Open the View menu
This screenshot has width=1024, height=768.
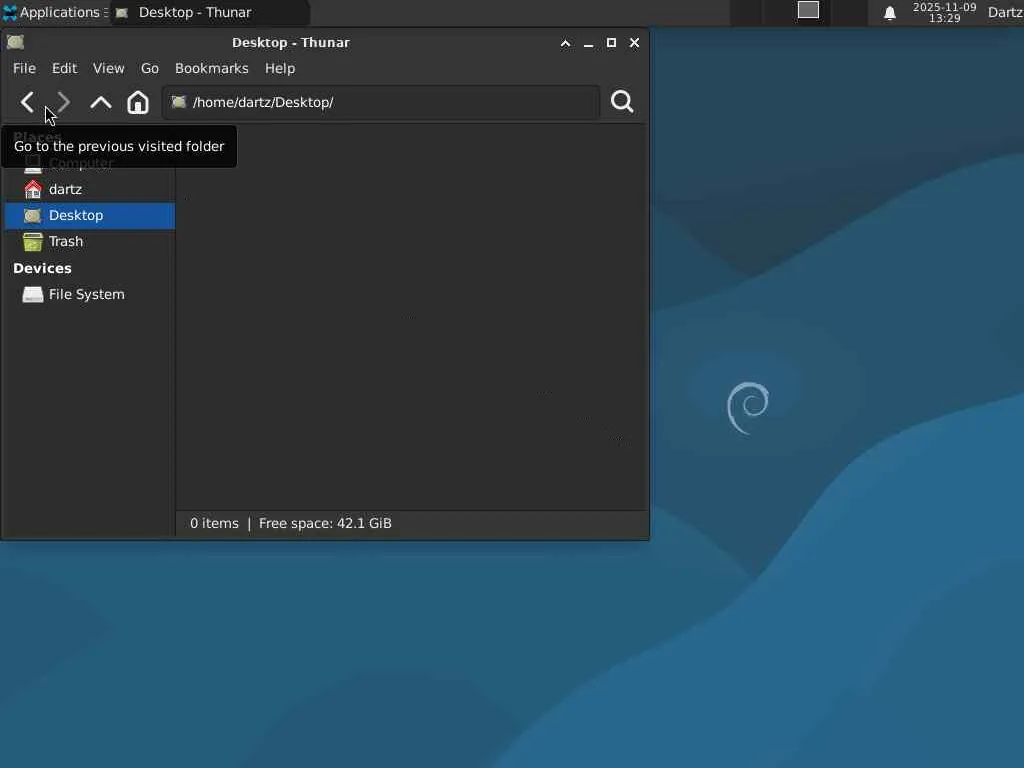(x=108, y=68)
